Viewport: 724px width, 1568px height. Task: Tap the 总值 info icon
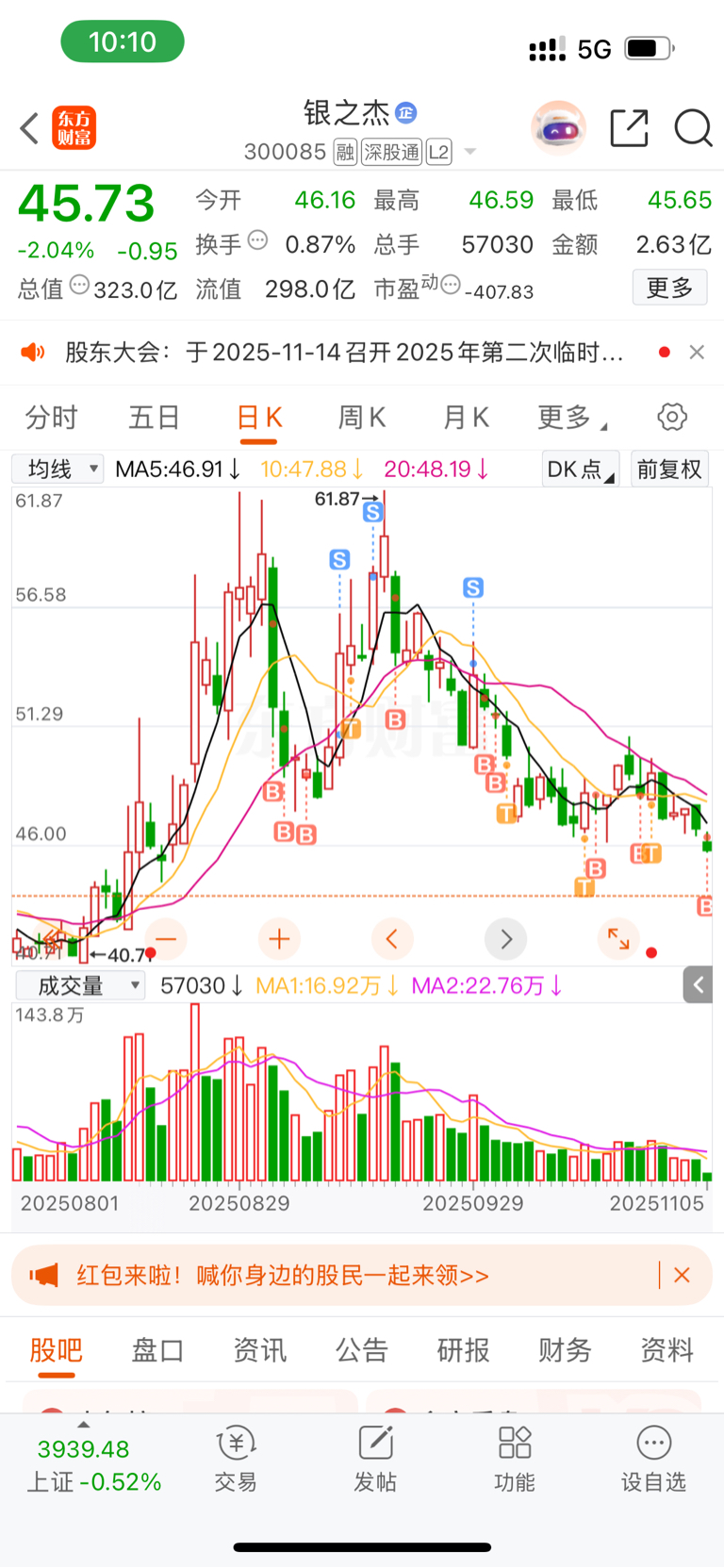click(79, 284)
